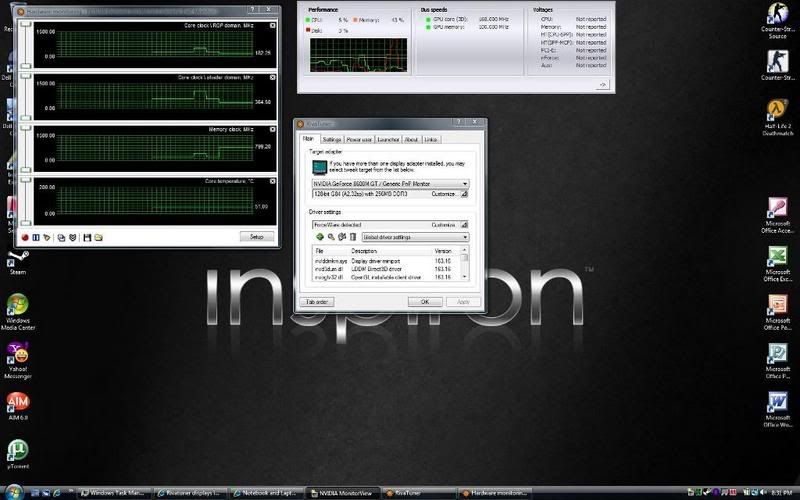Click the delete trash icon under Driver settings
Image resolution: width=800 pixels, height=500 pixels.
coord(353,237)
